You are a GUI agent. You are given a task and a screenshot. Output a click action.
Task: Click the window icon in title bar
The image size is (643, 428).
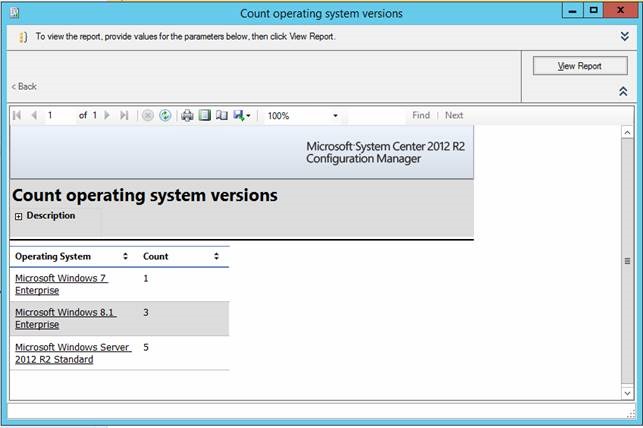click(x=14, y=13)
